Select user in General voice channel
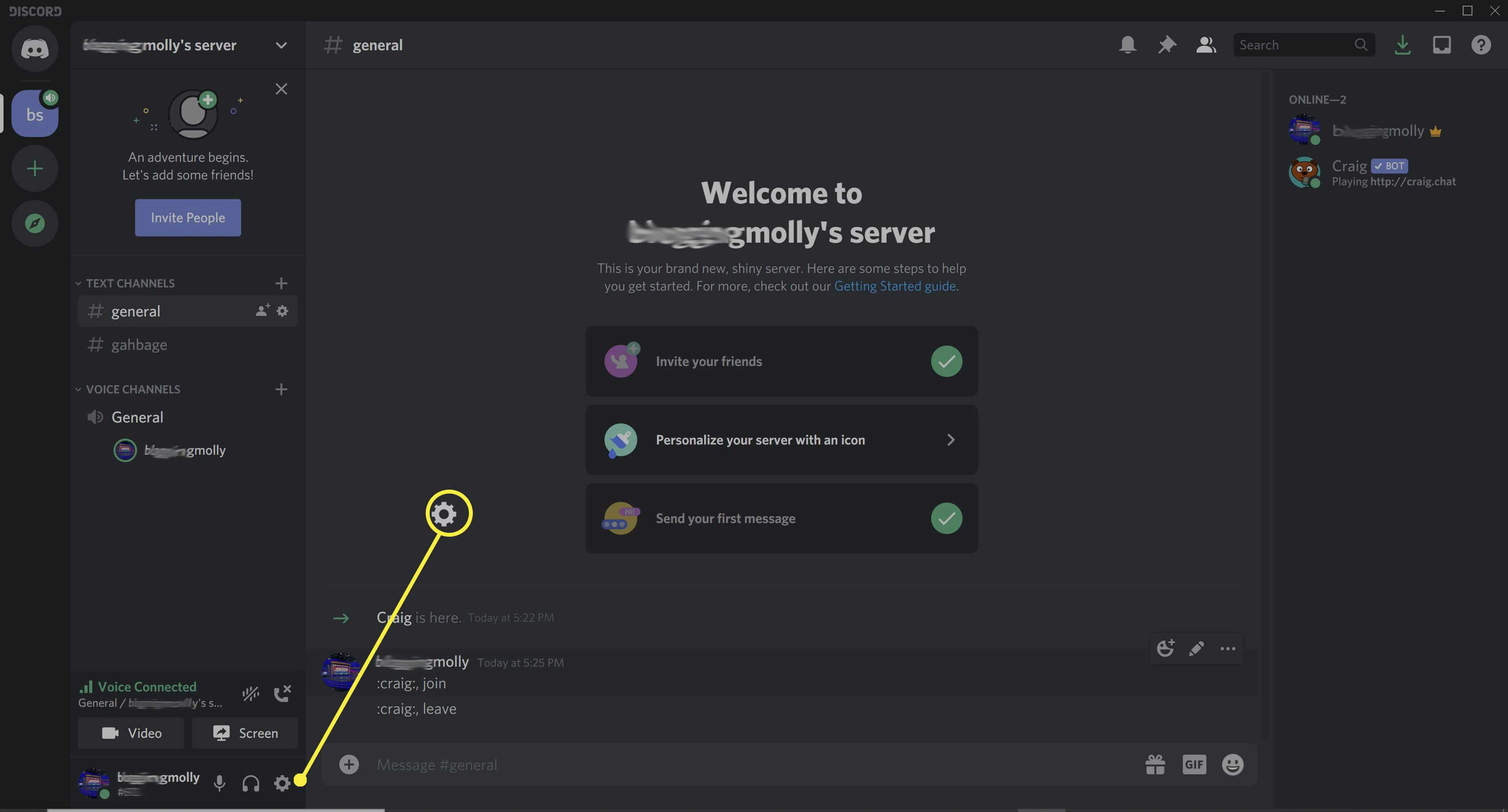1508x812 pixels. (170, 450)
